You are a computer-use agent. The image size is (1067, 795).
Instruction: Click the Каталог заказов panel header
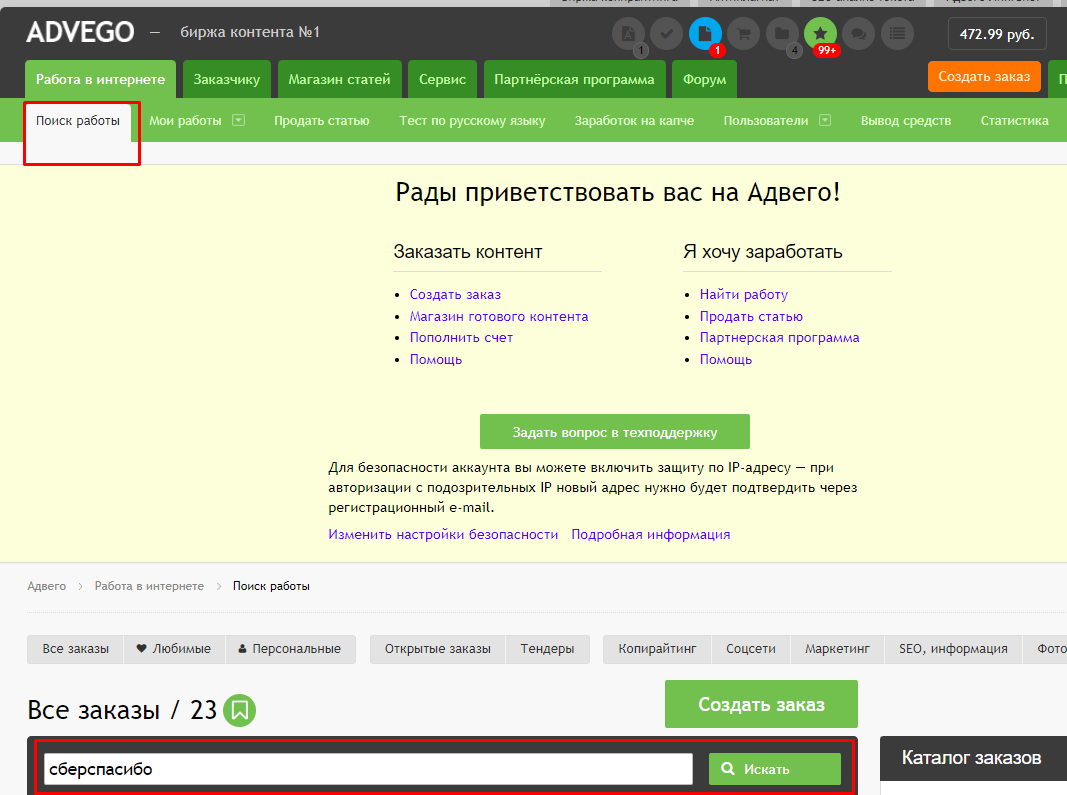coord(973,758)
